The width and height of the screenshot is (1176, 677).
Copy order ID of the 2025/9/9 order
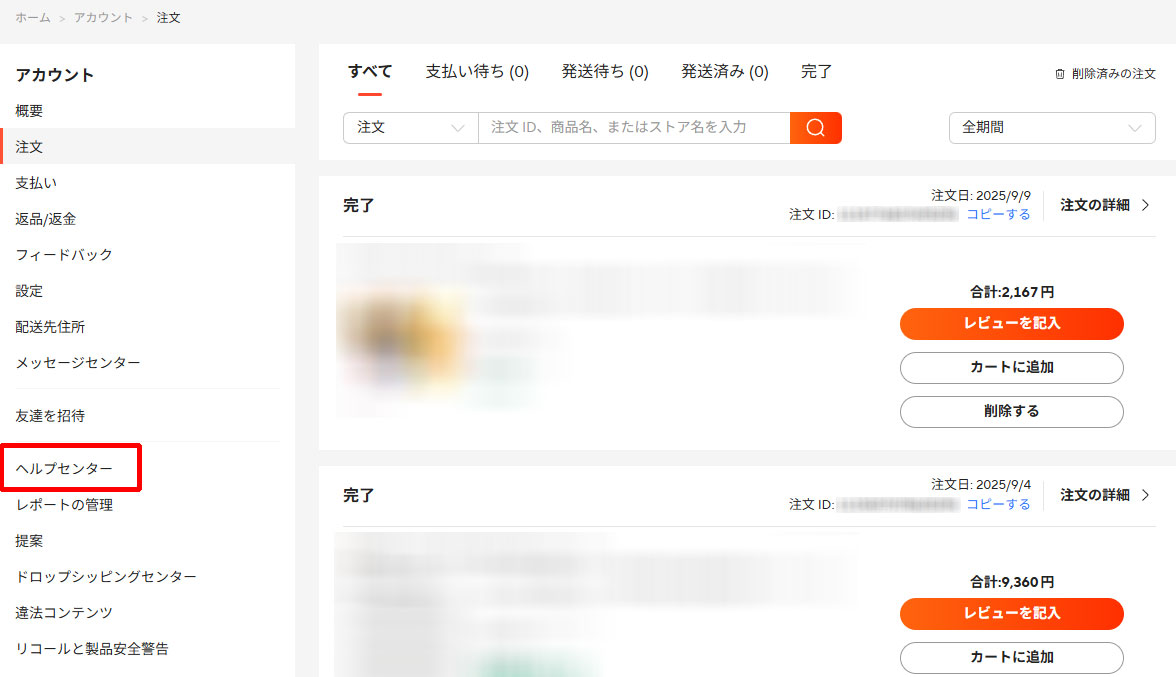[x=997, y=214]
